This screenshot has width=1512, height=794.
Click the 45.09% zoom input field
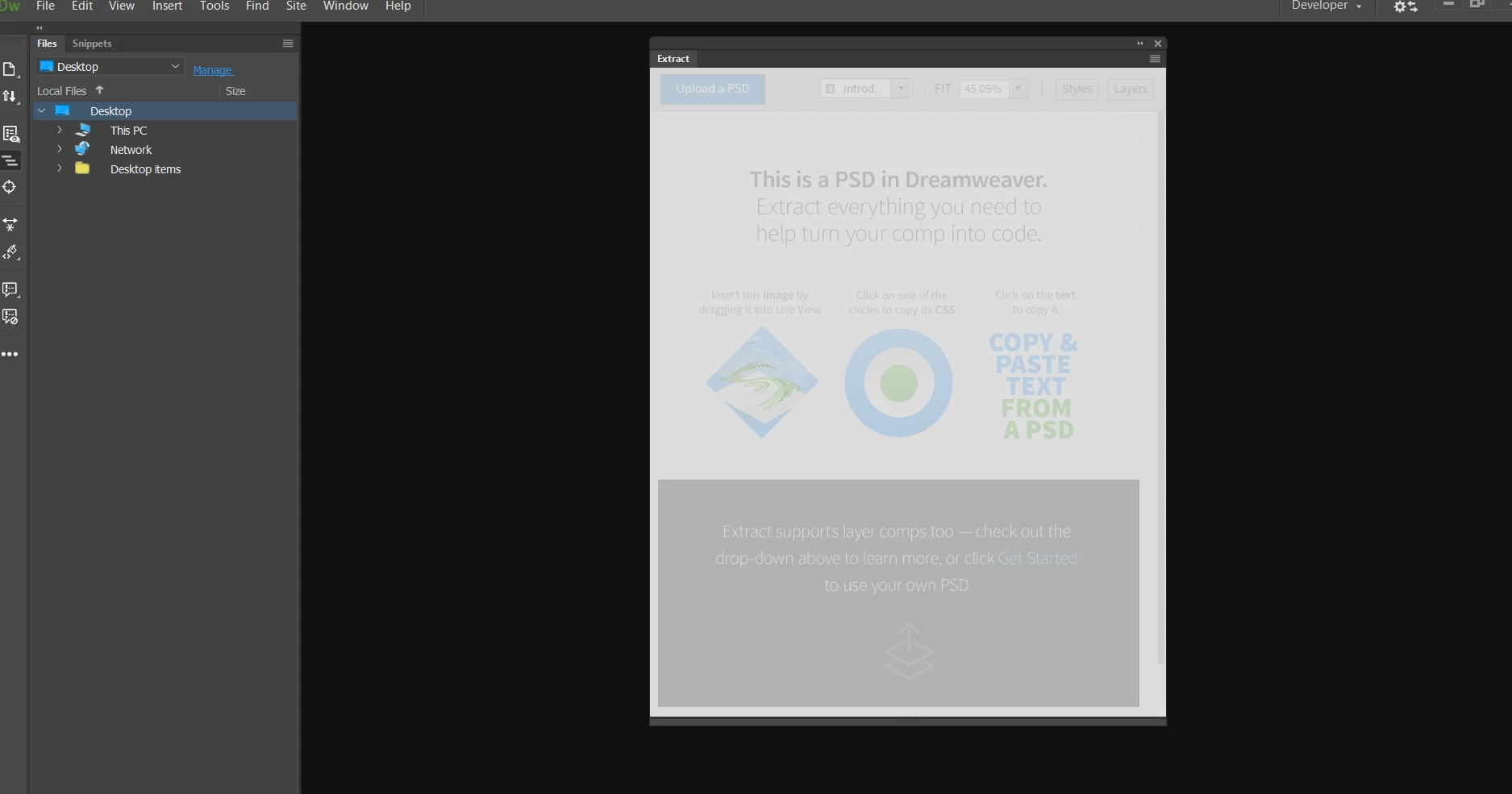[x=985, y=89]
